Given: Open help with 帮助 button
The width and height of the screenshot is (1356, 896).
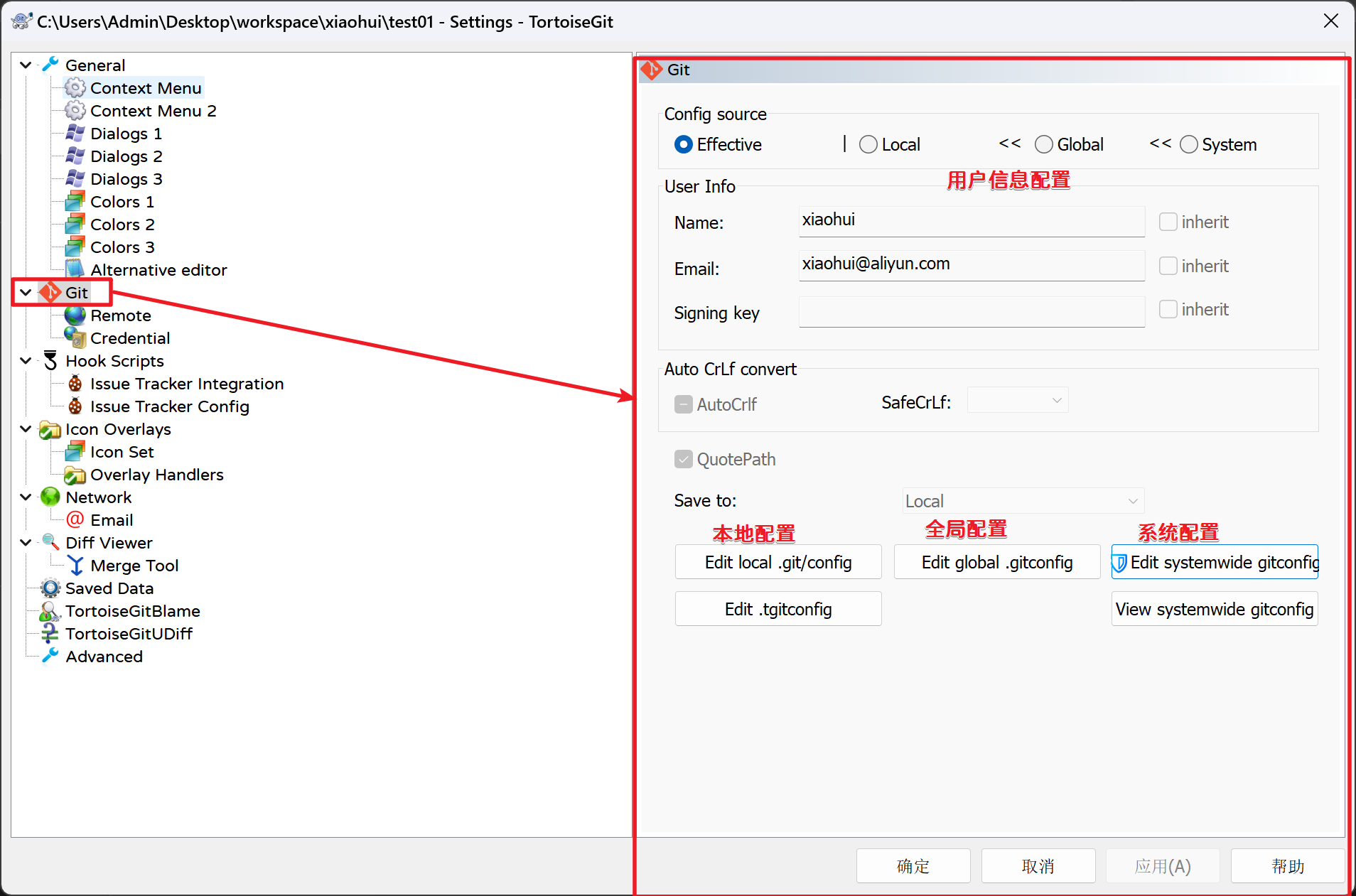Looking at the screenshot, I should click(x=1288, y=865).
